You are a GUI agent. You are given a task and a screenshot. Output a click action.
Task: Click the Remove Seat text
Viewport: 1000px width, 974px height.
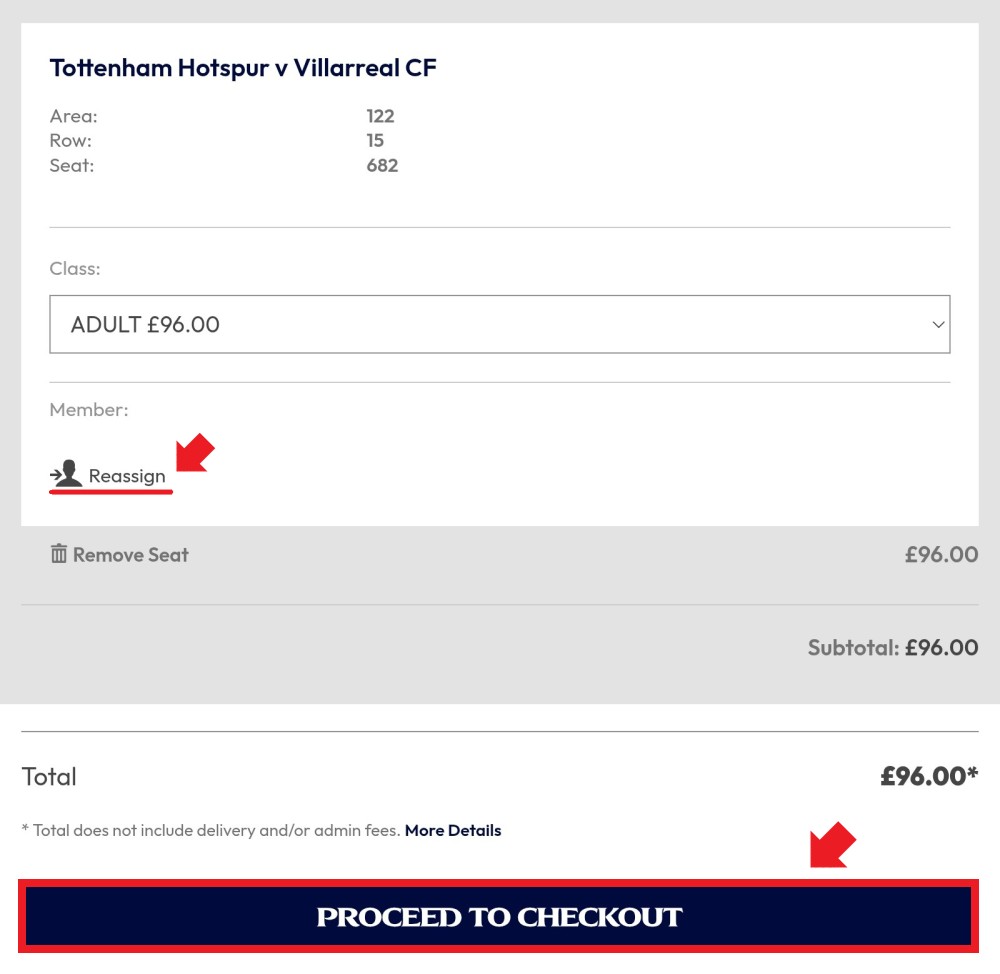(x=131, y=554)
